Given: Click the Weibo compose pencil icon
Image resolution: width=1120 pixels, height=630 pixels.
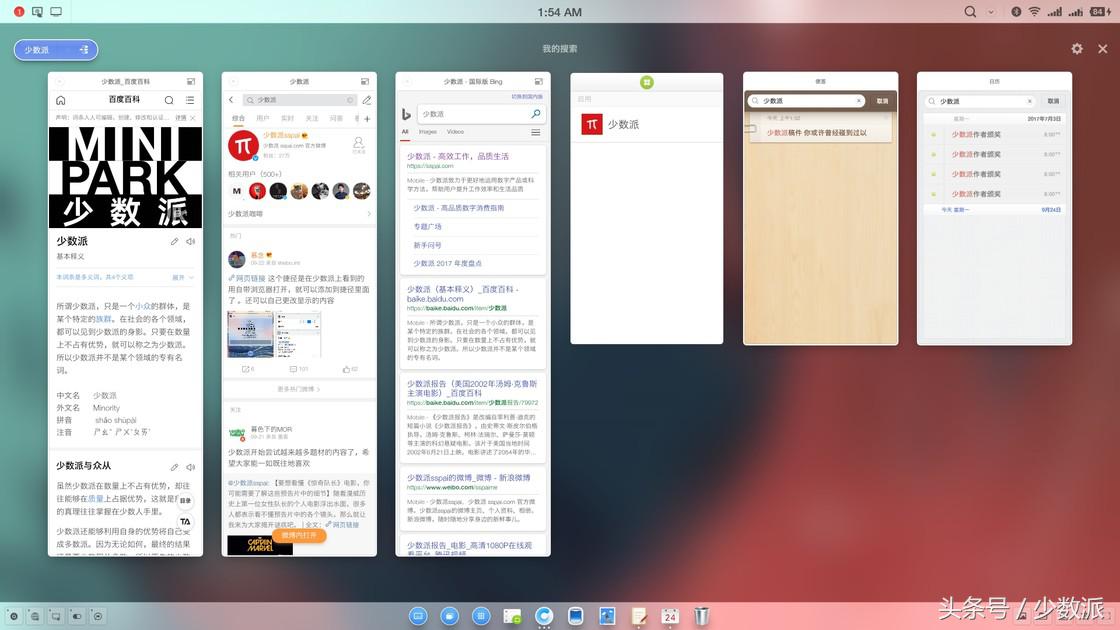Looking at the screenshot, I should coord(367,100).
